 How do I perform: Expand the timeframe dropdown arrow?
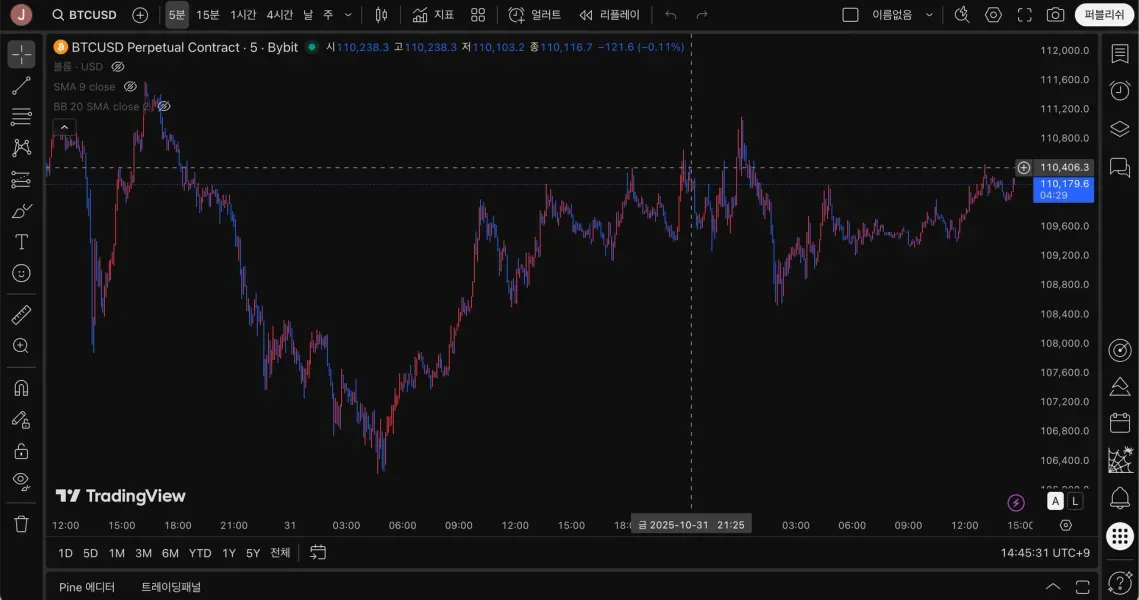click(x=348, y=15)
